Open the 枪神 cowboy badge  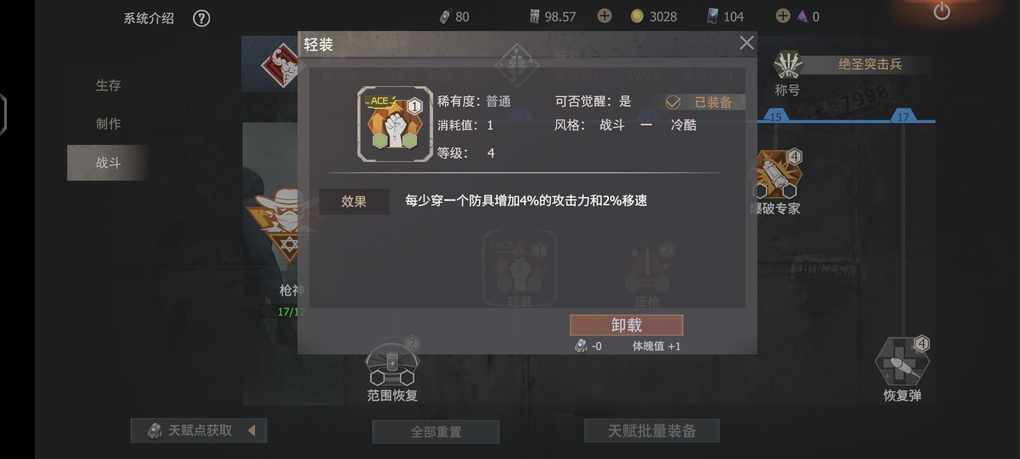pyautogui.click(x=281, y=224)
